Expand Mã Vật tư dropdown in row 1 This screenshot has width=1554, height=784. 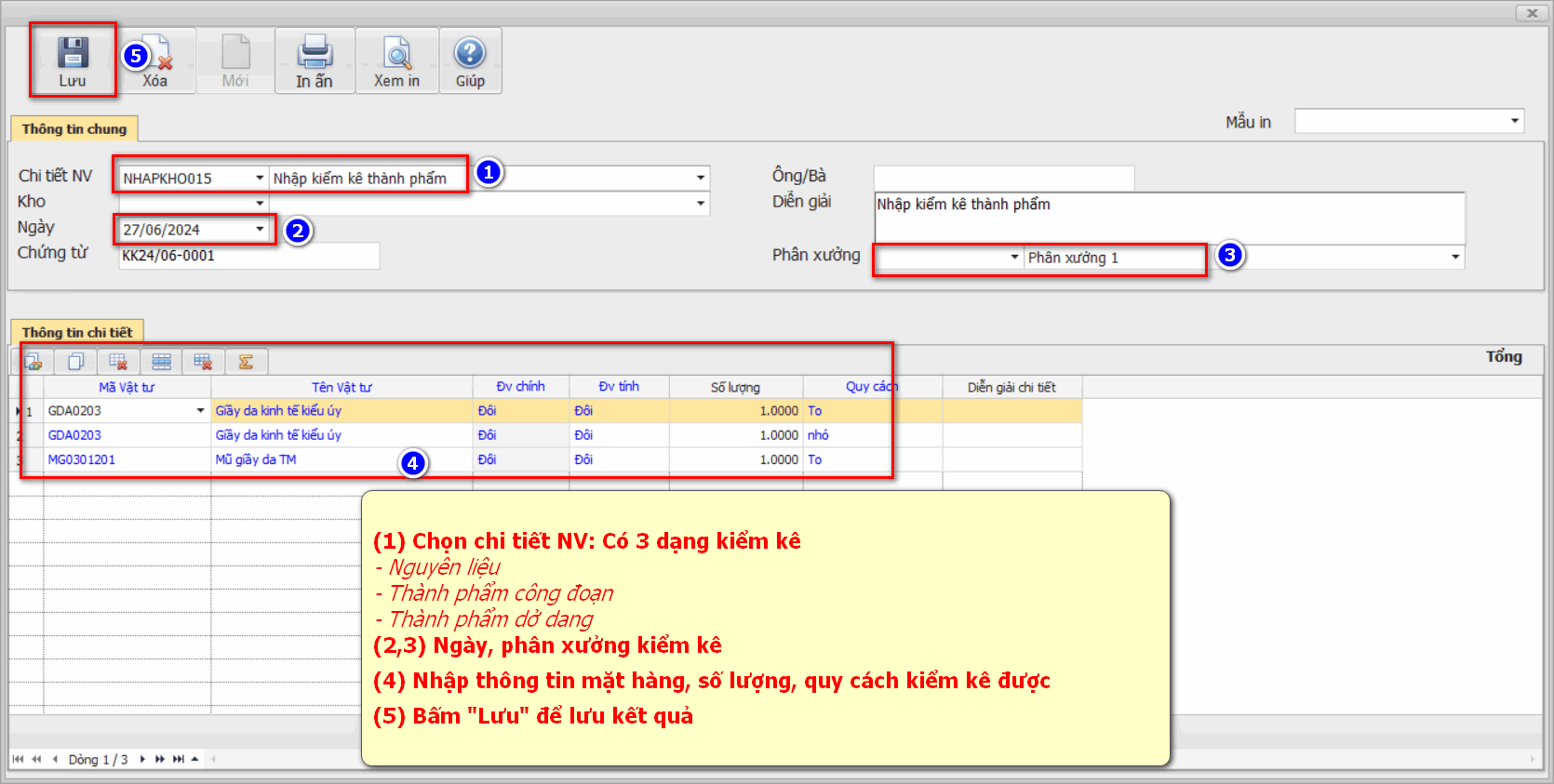point(200,410)
